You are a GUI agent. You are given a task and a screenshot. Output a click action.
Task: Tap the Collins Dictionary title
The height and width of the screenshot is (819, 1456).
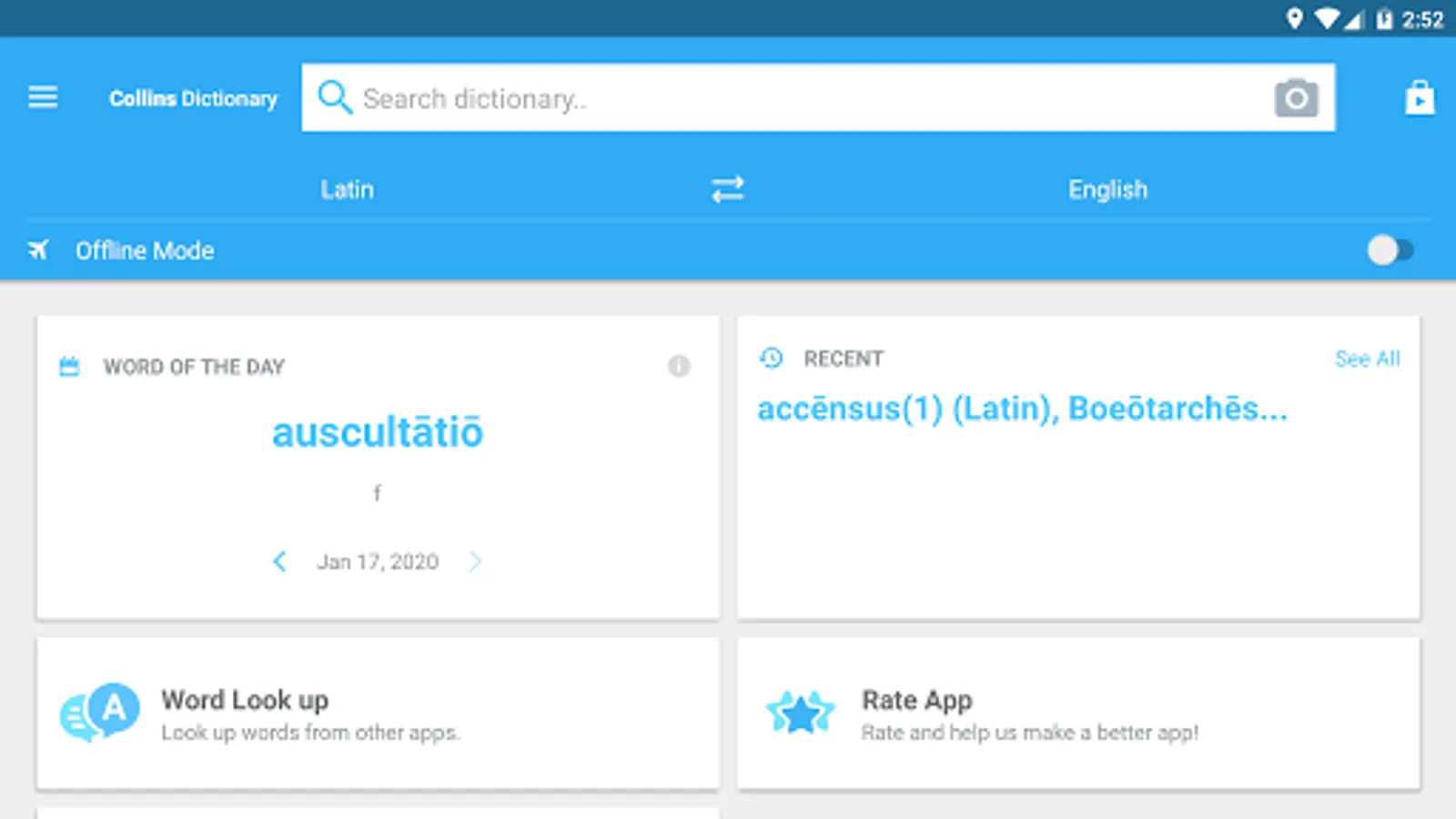tap(193, 98)
